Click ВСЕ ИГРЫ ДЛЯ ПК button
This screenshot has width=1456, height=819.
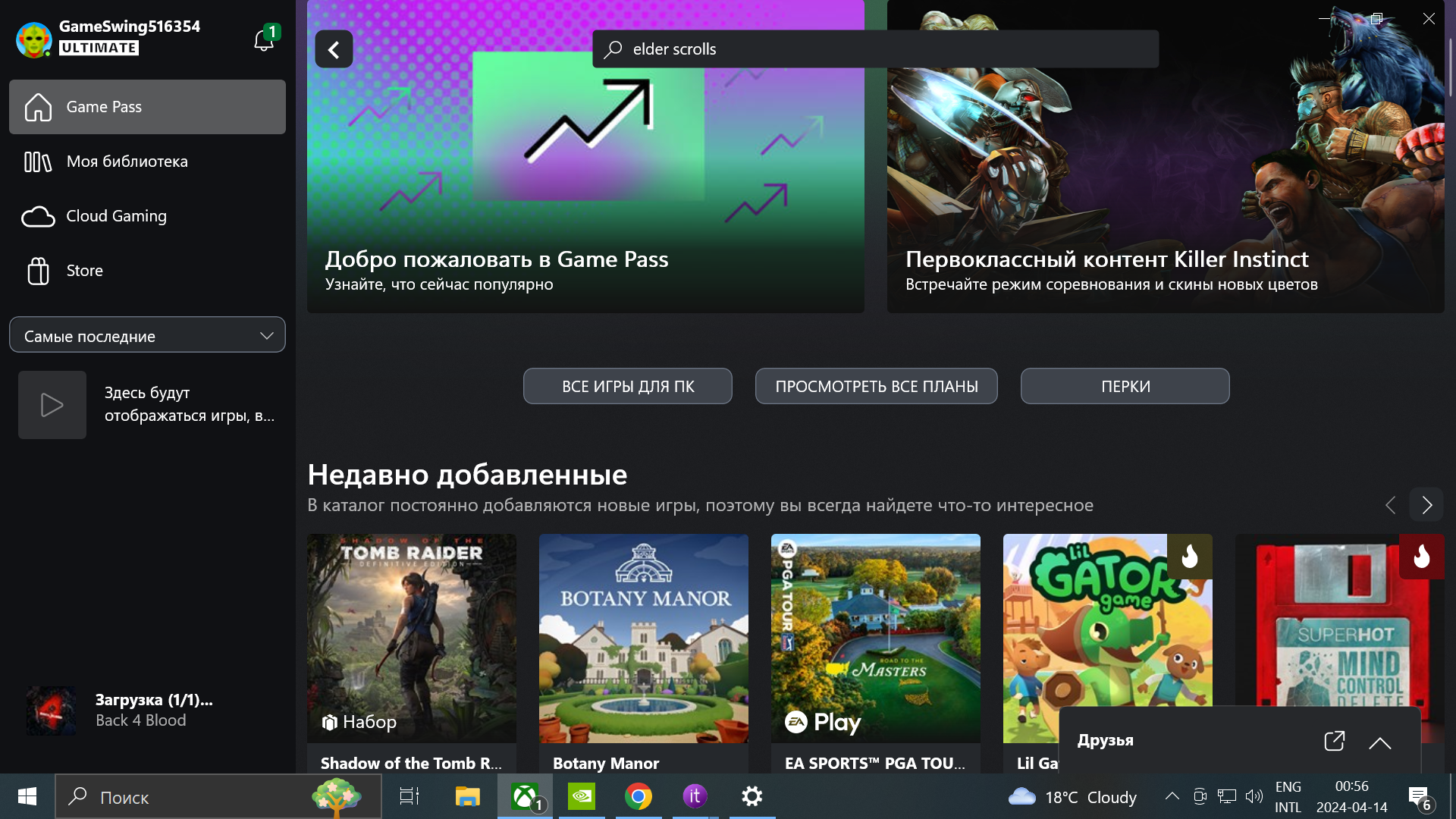click(x=627, y=386)
